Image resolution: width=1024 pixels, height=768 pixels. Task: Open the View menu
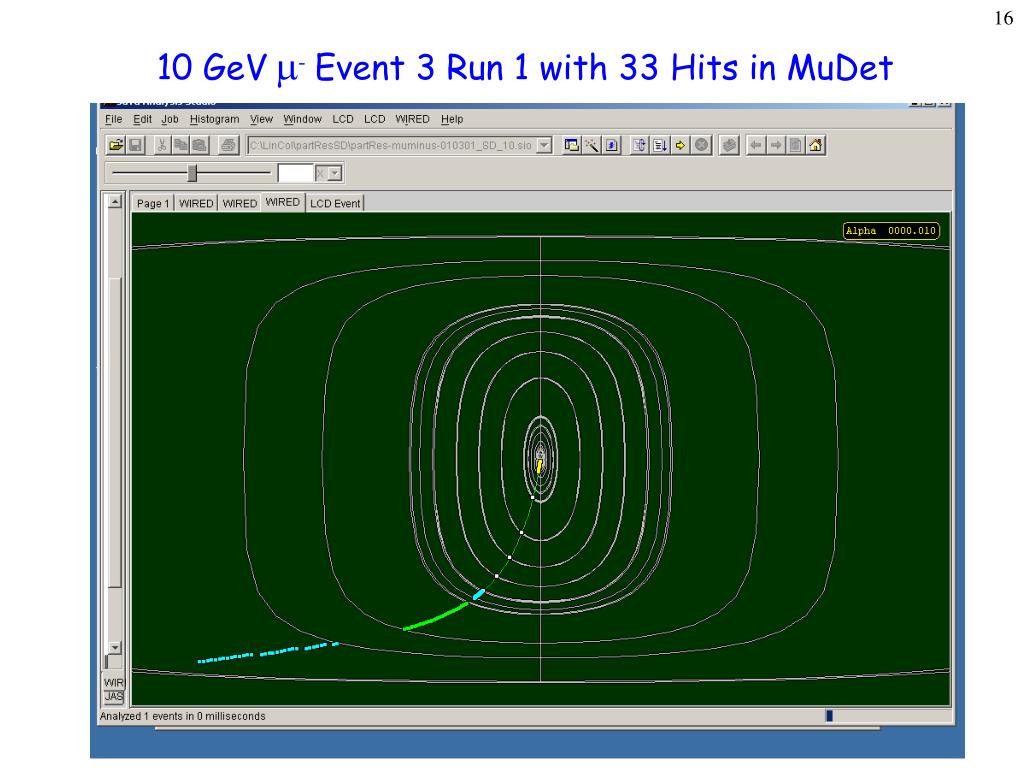261,119
